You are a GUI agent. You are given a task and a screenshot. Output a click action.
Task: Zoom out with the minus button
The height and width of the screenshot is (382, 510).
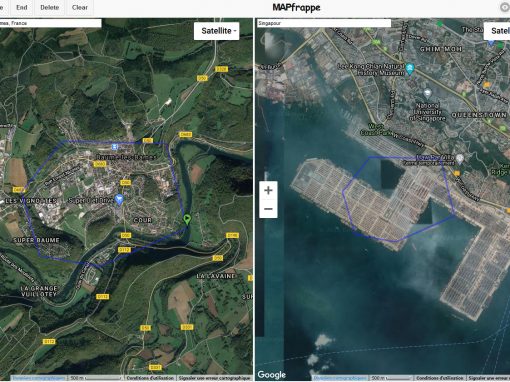[268, 209]
